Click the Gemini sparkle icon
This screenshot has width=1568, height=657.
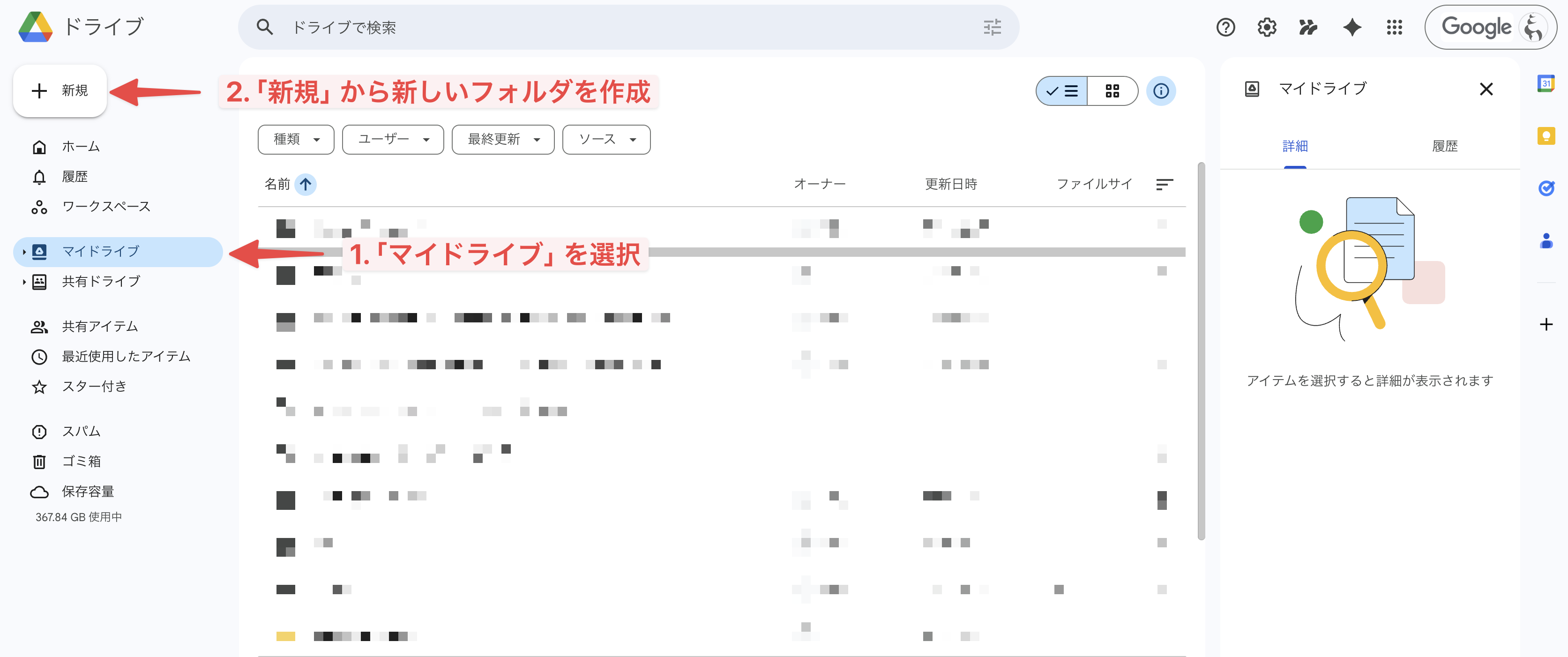[x=1351, y=27]
